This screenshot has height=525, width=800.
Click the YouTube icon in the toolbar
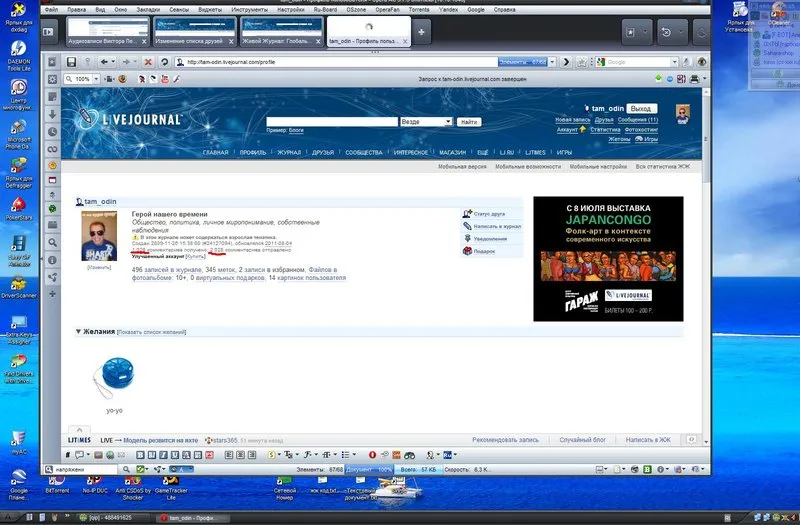pyautogui.click(x=165, y=79)
